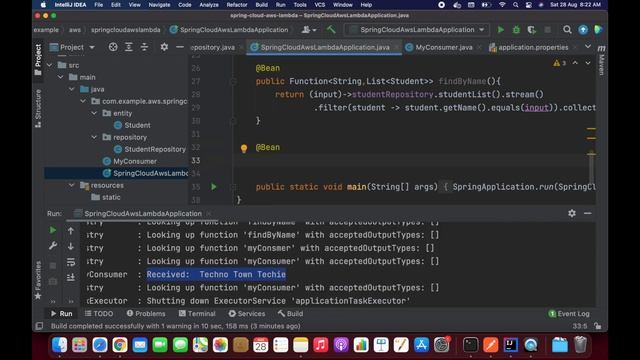Launch Chrome from the dock
This screenshot has width=640, height=360.
(120, 345)
